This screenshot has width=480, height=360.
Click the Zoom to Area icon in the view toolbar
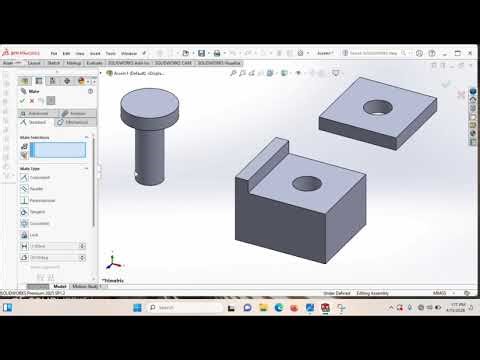pyautogui.click(x=242, y=73)
